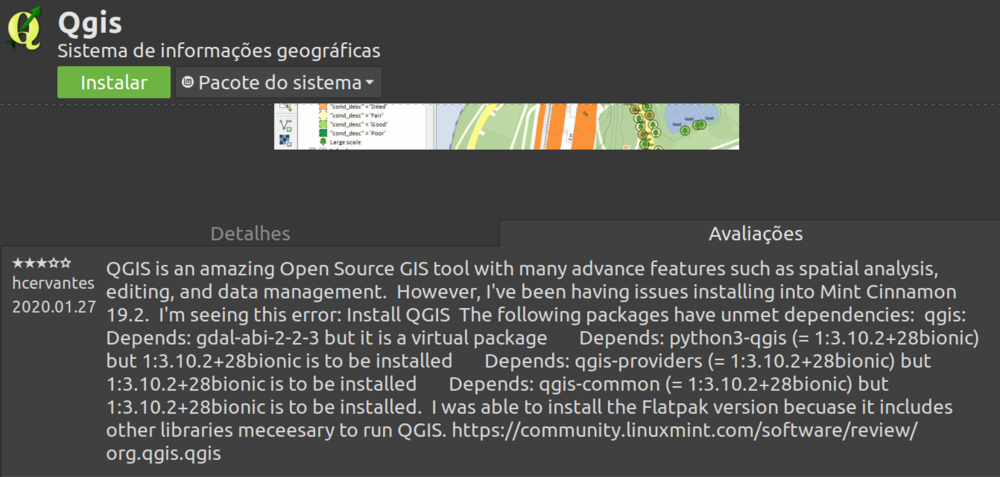The width and height of the screenshot is (1000, 477).
Task: Click the toolbar icons at screenshot's left edge
Action: 285,126
